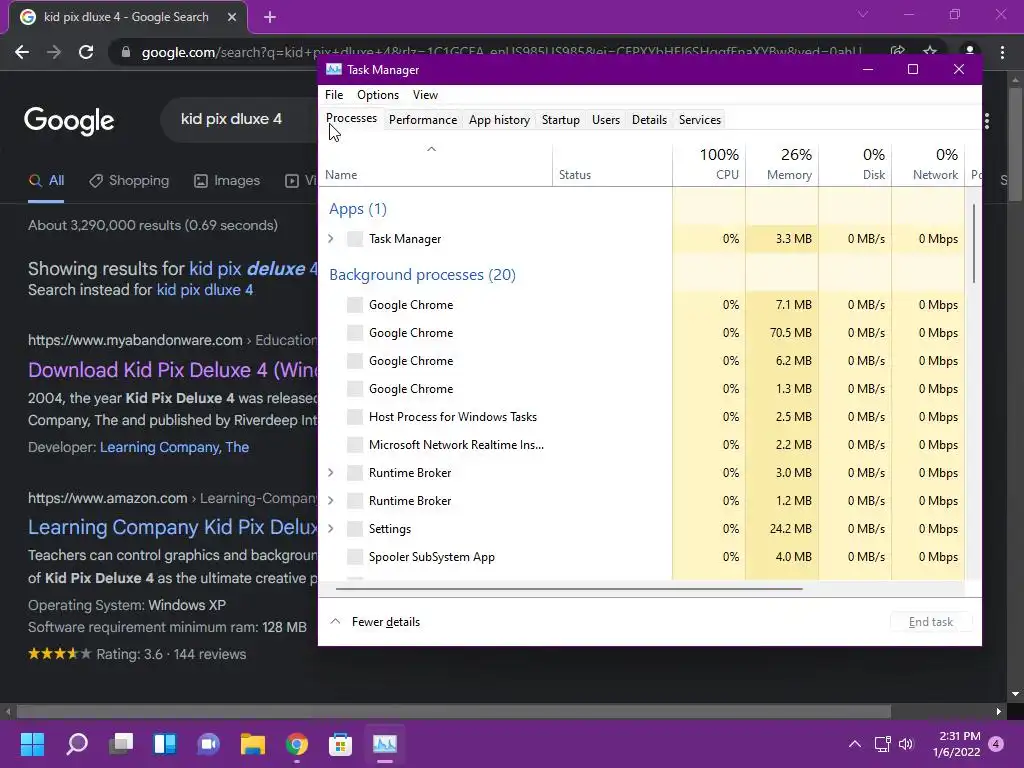Click icon beside Spooler SubSystem App
Image resolution: width=1024 pixels, height=768 pixels.
[x=355, y=556]
